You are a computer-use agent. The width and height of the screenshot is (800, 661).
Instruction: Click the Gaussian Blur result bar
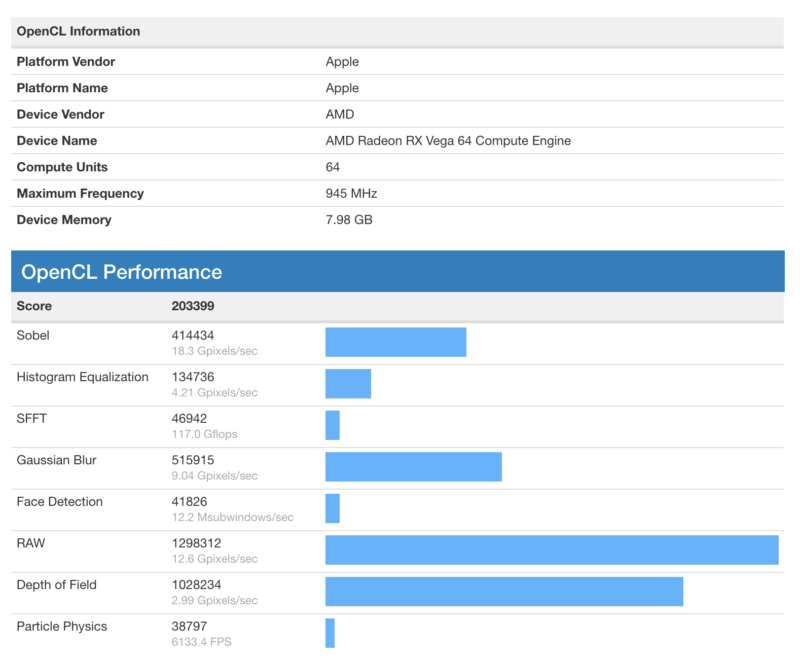click(414, 467)
